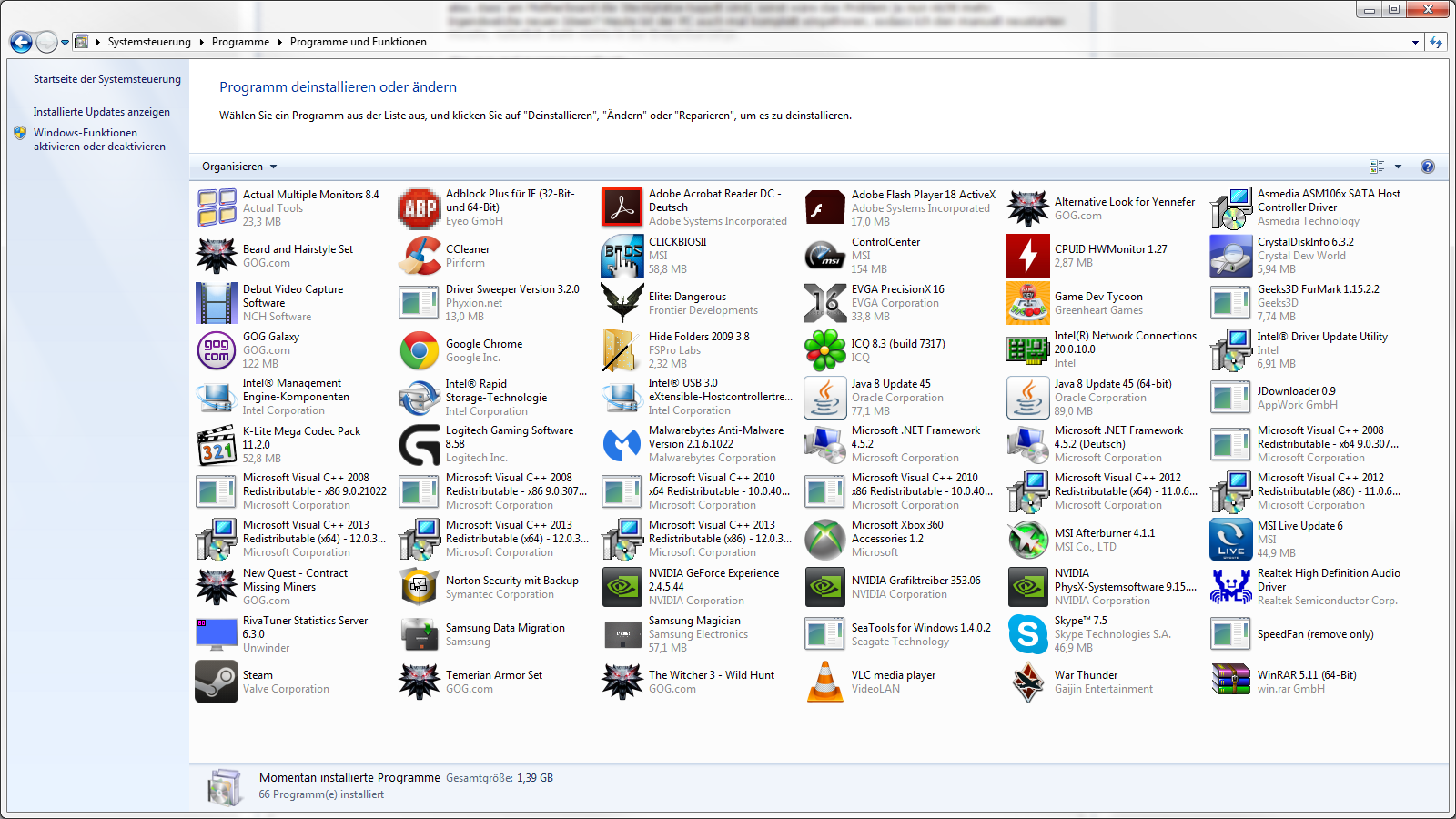Screen dimensions: 1456x819
Task: Click the ICQ flower icon
Action: pyautogui.click(x=825, y=350)
